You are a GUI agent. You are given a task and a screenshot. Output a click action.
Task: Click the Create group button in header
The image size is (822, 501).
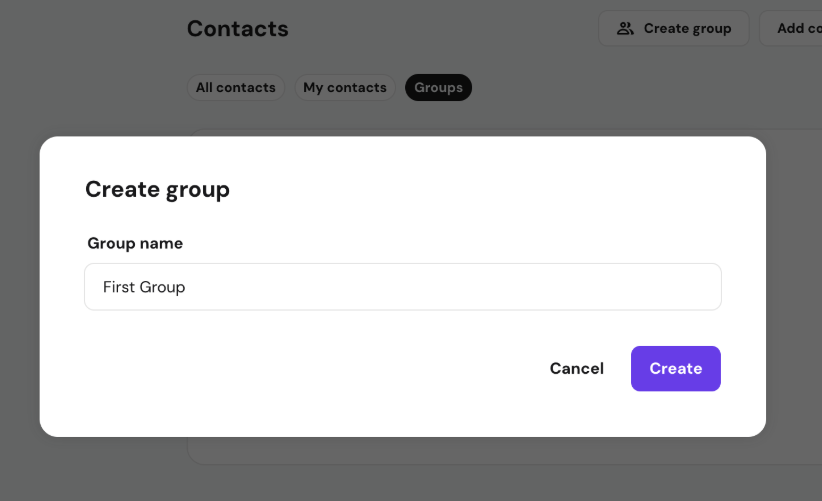click(673, 28)
